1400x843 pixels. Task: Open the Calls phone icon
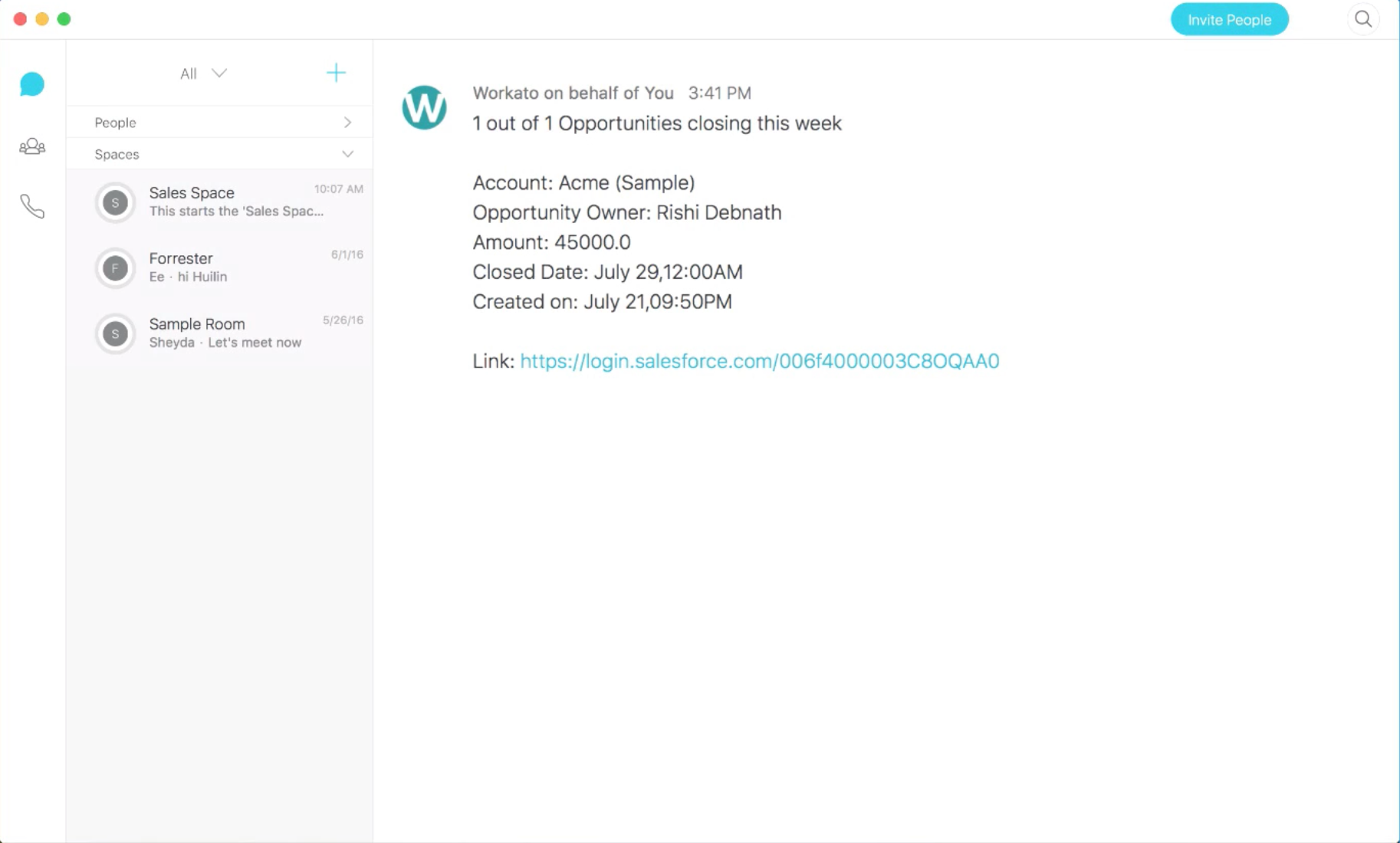pyautogui.click(x=32, y=206)
